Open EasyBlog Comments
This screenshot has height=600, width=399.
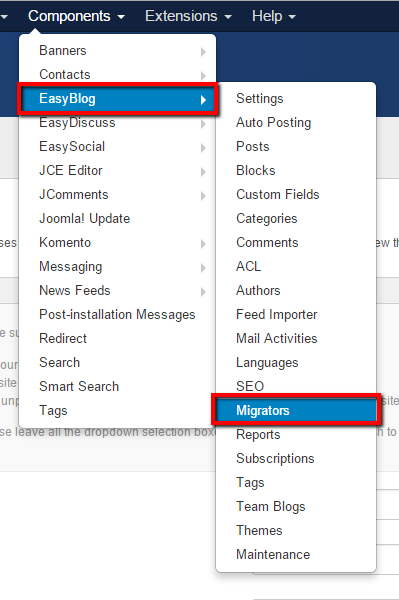pos(296,243)
